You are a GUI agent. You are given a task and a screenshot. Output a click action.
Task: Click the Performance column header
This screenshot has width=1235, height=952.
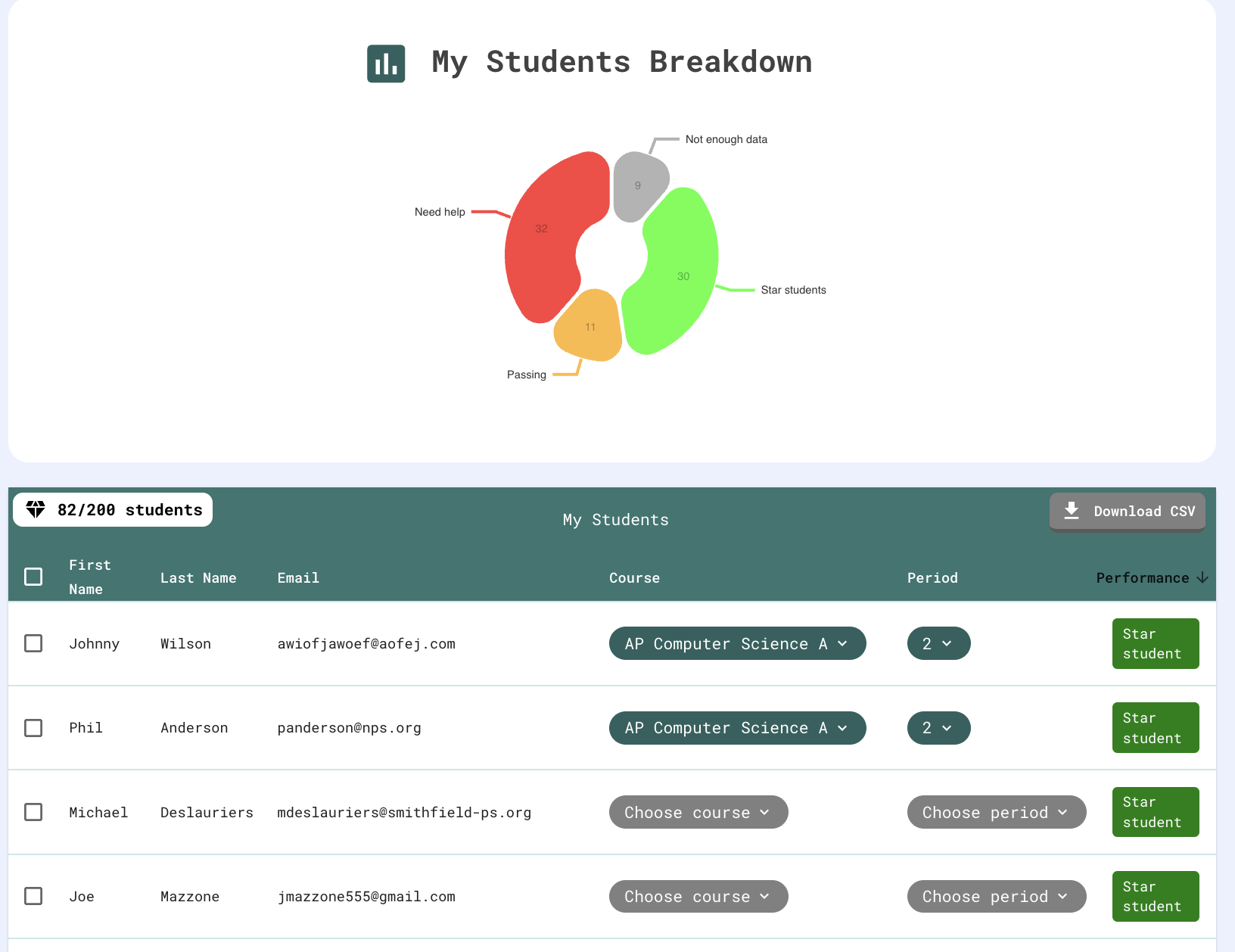pyautogui.click(x=1143, y=577)
